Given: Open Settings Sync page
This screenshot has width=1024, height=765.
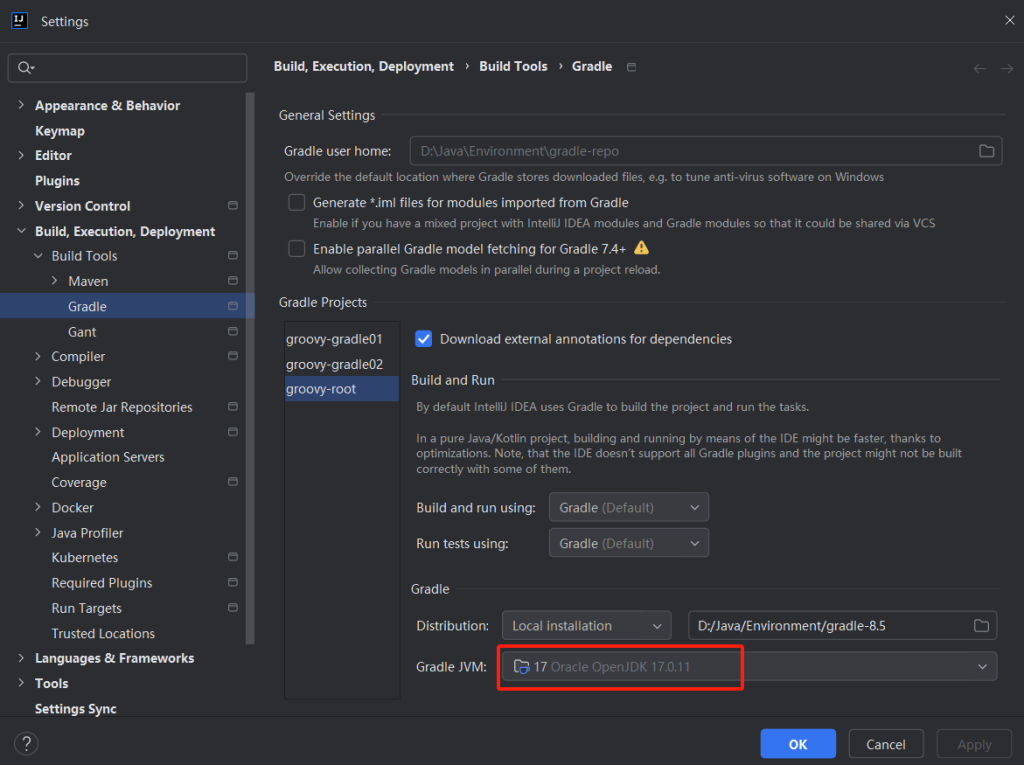Looking at the screenshot, I should (75, 708).
